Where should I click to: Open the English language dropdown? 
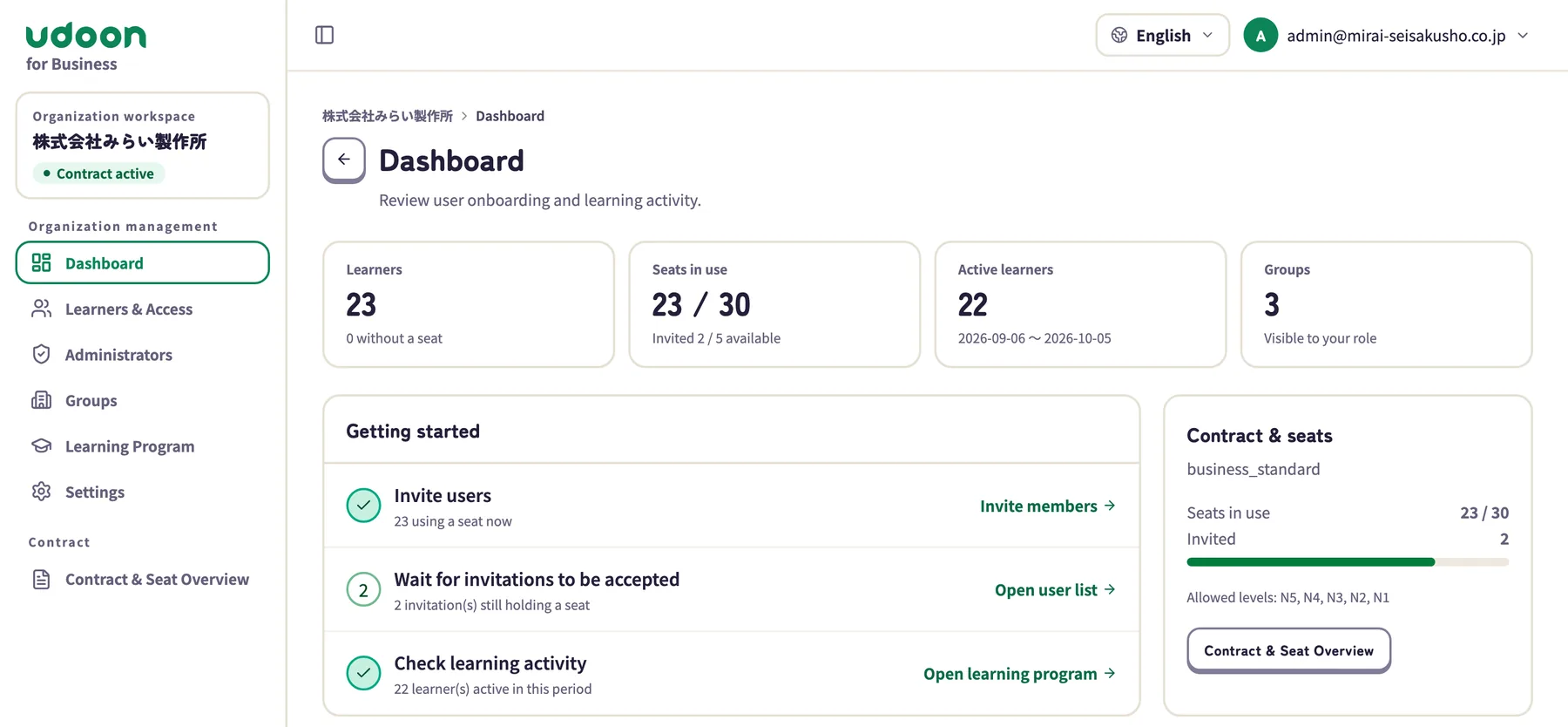[1162, 35]
